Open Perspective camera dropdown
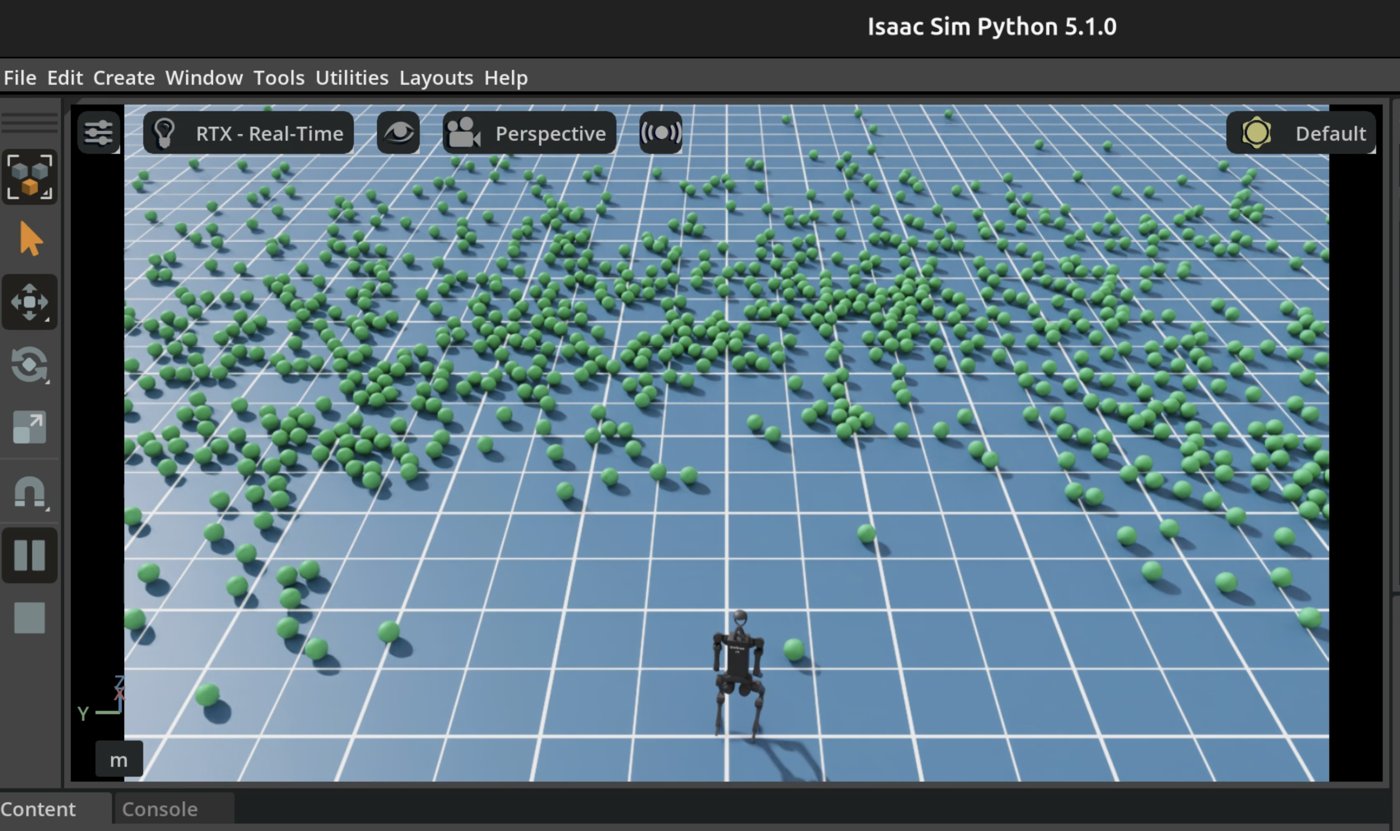The image size is (1400, 831). pyautogui.click(x=529, y=133)
